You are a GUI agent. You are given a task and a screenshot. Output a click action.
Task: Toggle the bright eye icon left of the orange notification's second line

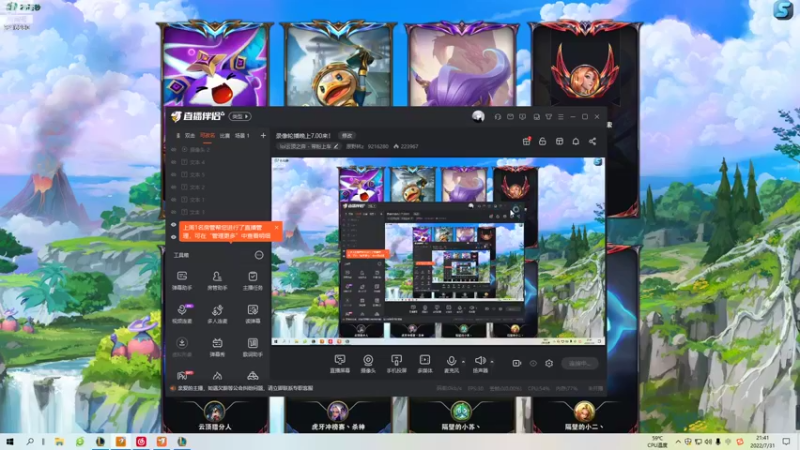[x=174, y=237]
